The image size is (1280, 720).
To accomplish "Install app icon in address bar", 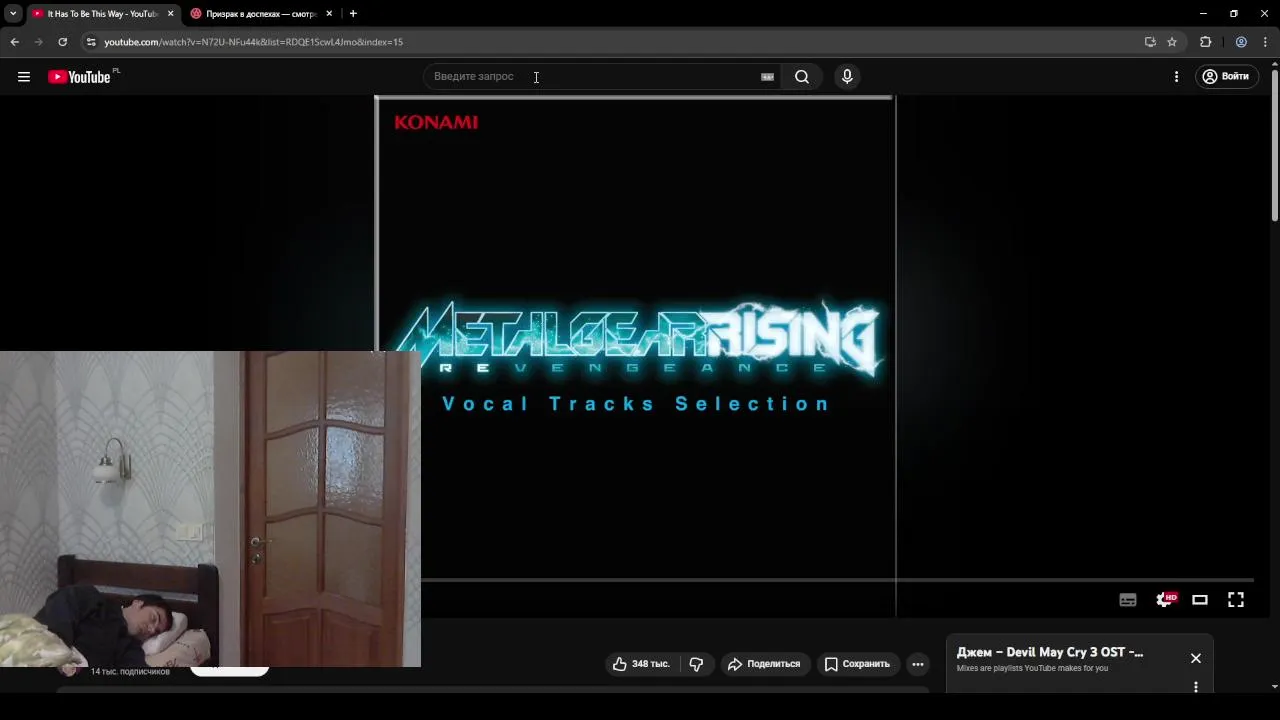I will pos(1150,42).
